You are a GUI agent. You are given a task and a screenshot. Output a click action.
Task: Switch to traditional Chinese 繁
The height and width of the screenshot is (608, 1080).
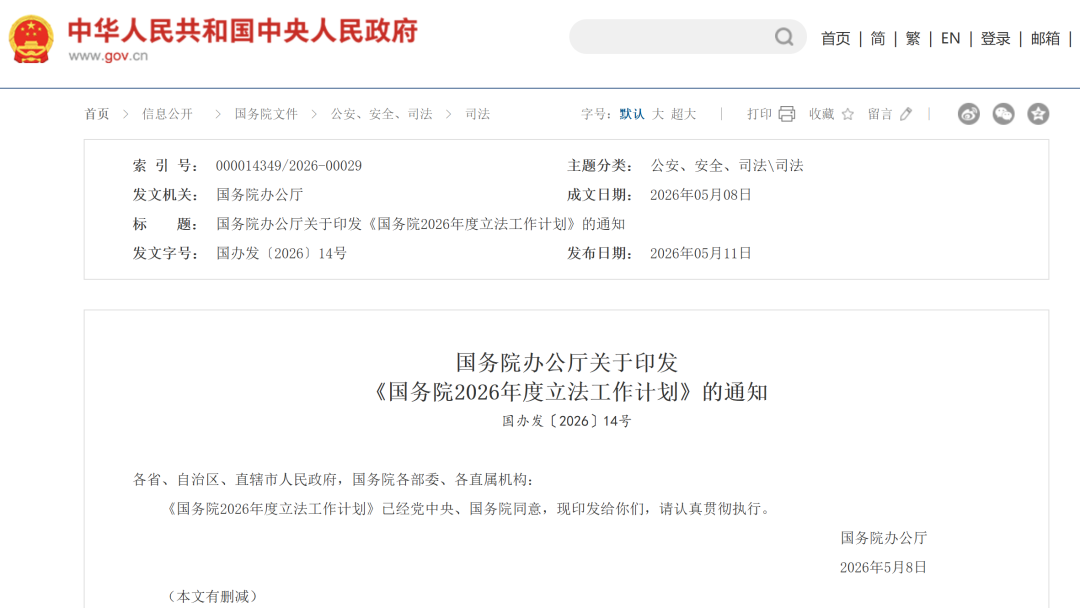pos(913,39)
